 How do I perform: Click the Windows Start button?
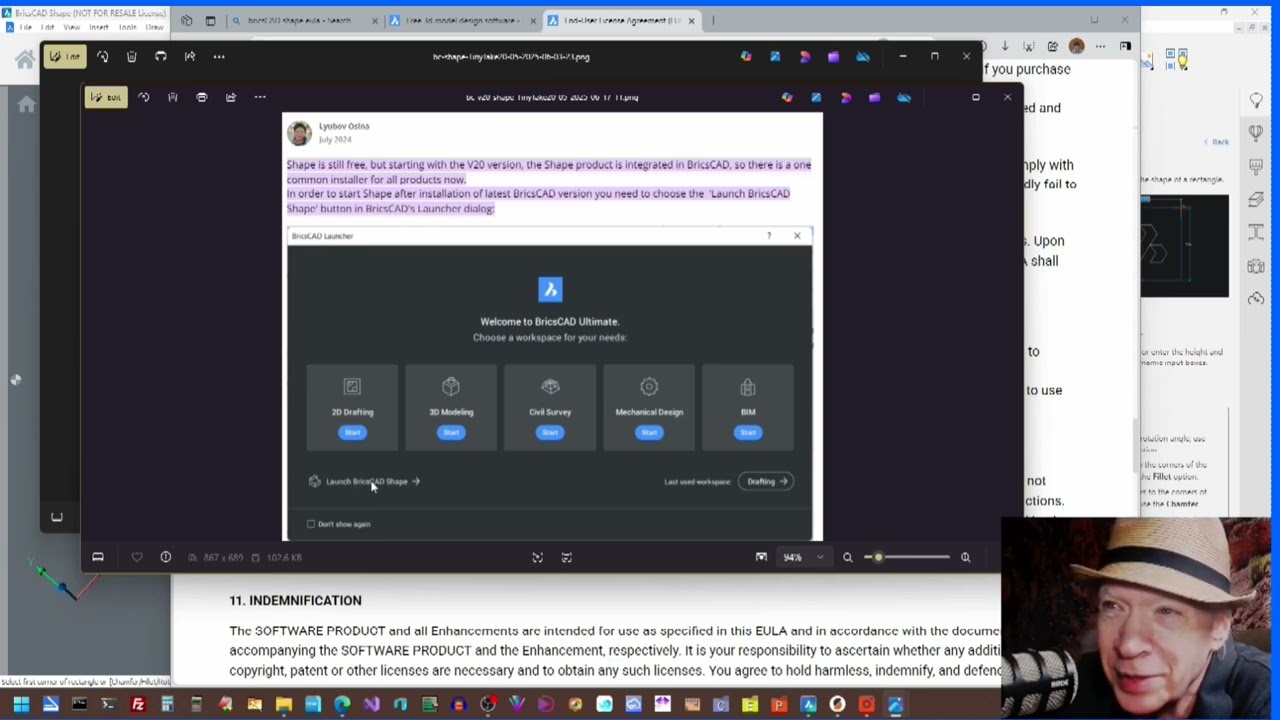21,705
